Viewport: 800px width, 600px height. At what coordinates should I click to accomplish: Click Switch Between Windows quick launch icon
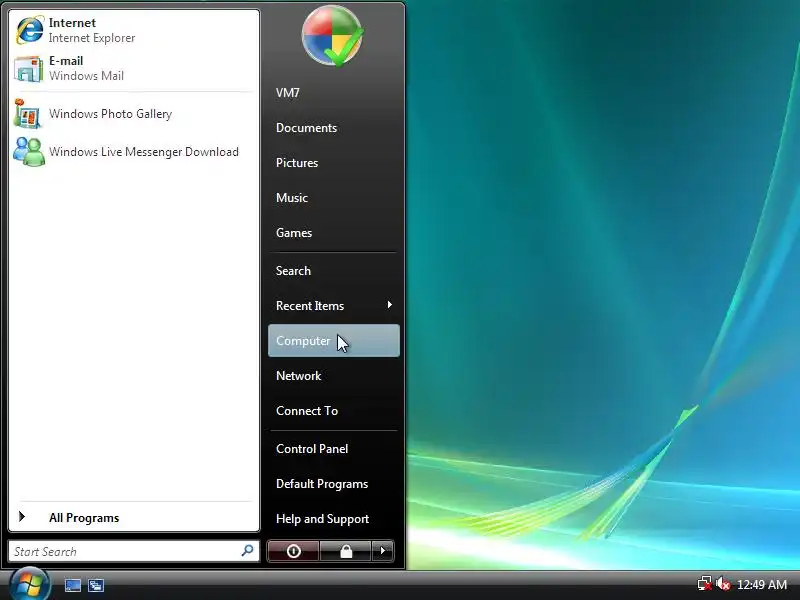coord(96,585)
